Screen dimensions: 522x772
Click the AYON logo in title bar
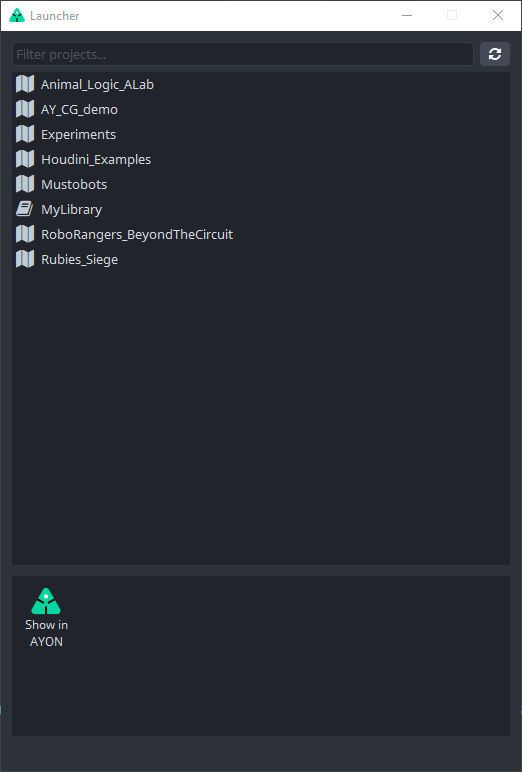(x=17, y=15)
